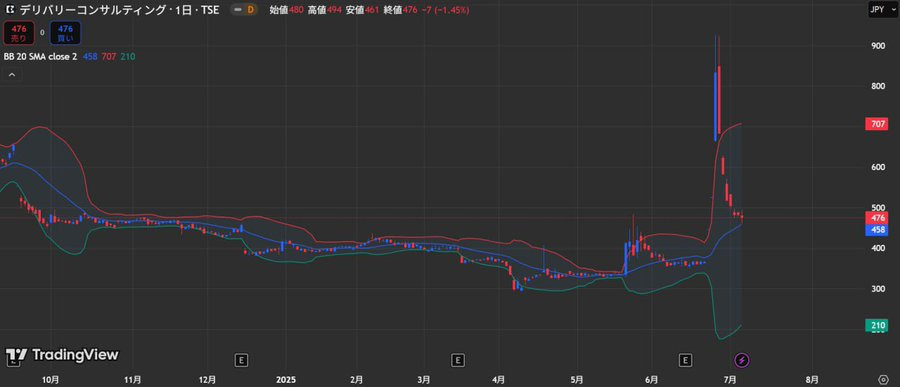Screen dimensions: 900x387
Task: Click the 4月 label on time axis
Action: tap(499, 380)
